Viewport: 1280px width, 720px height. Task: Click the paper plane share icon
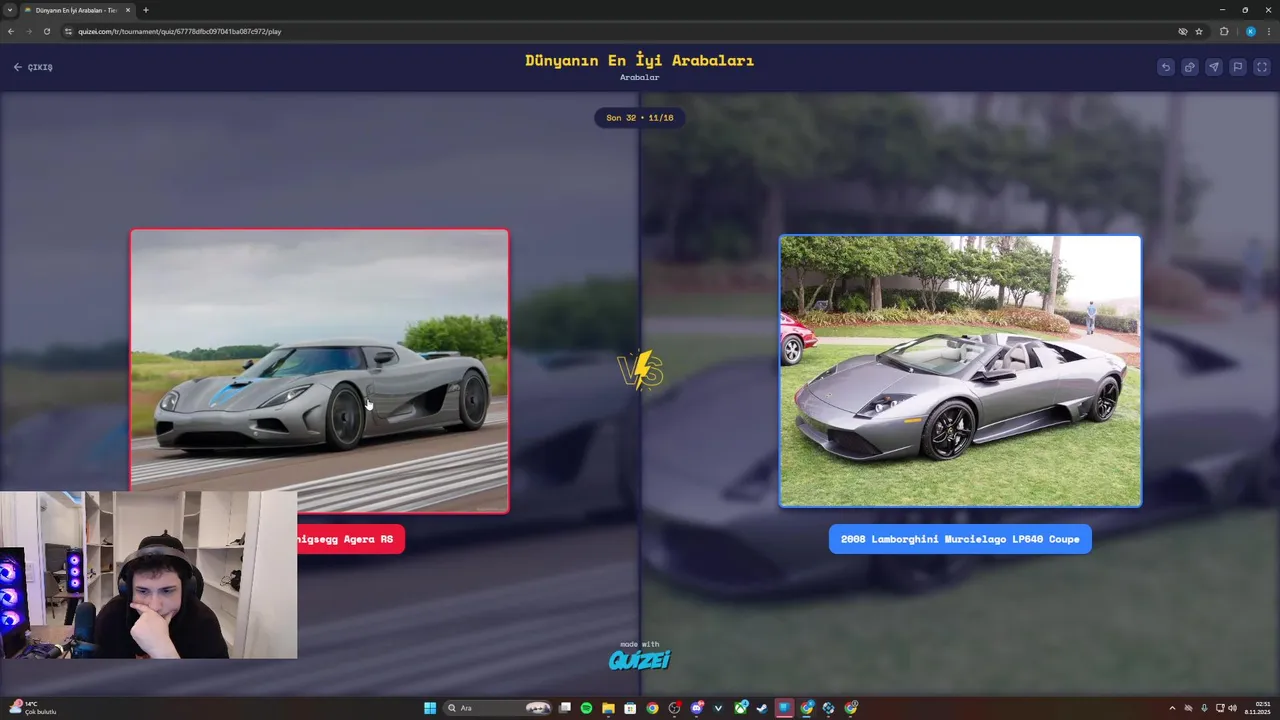click(x=1213, y=67)
